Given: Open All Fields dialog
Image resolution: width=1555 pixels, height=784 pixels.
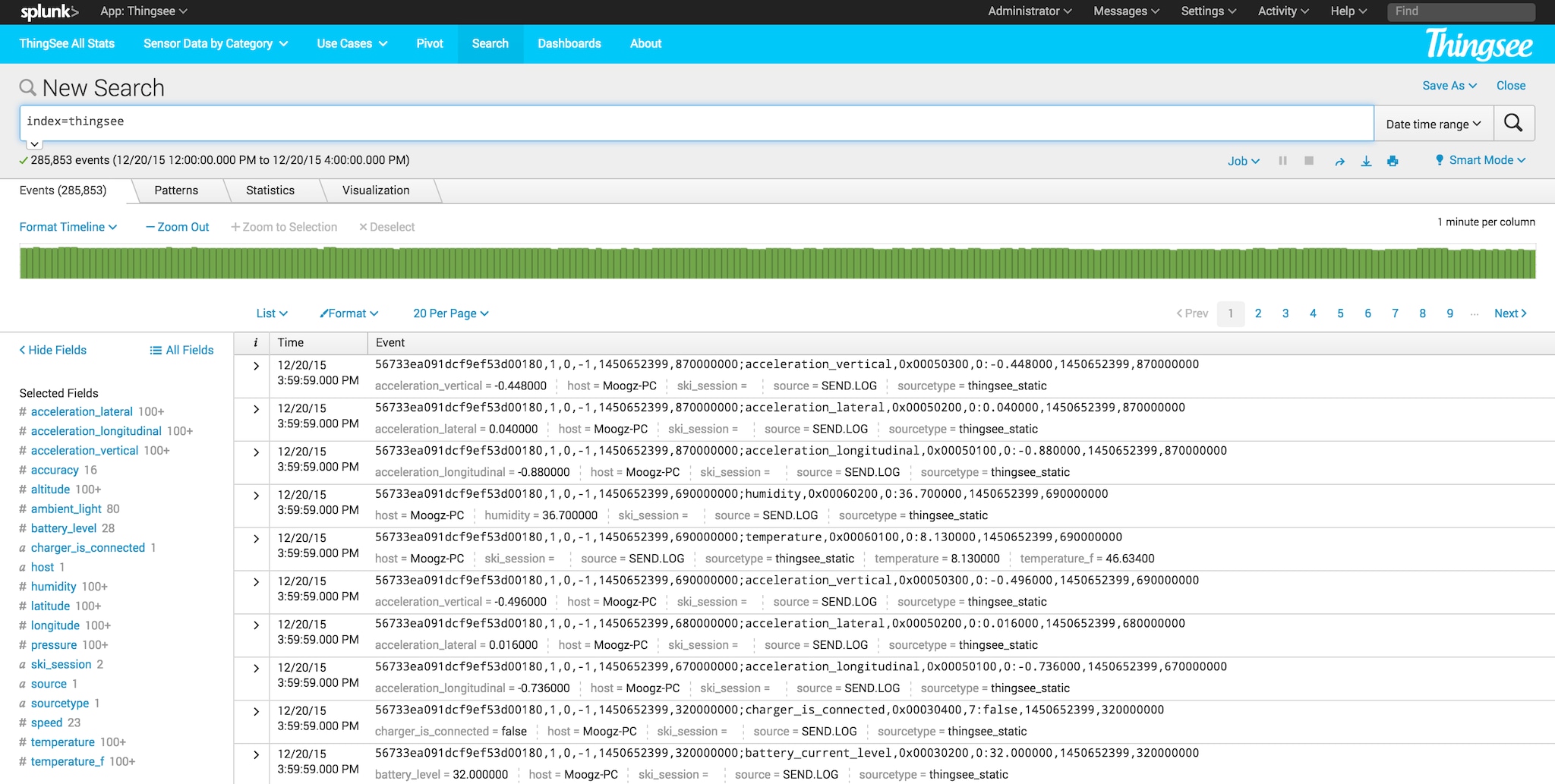Looking at the screenshot, I should [181, 350].
